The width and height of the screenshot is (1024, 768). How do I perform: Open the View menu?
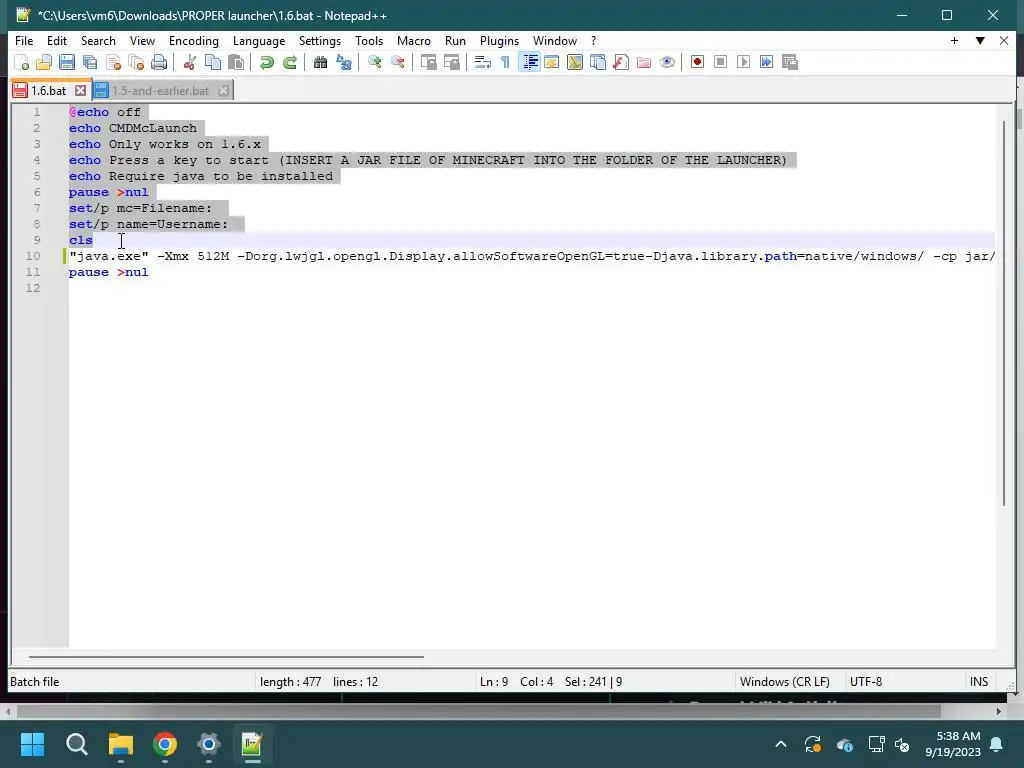point(142,40)
